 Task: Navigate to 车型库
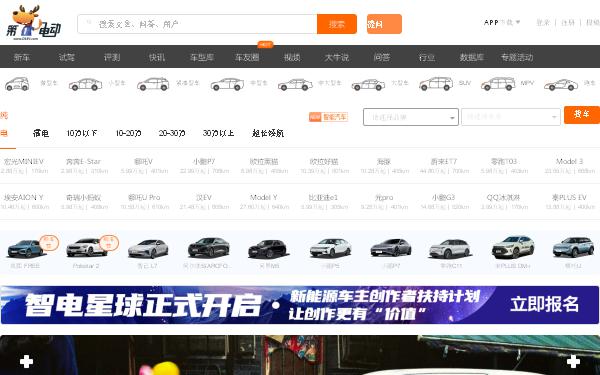click(202, 57)
